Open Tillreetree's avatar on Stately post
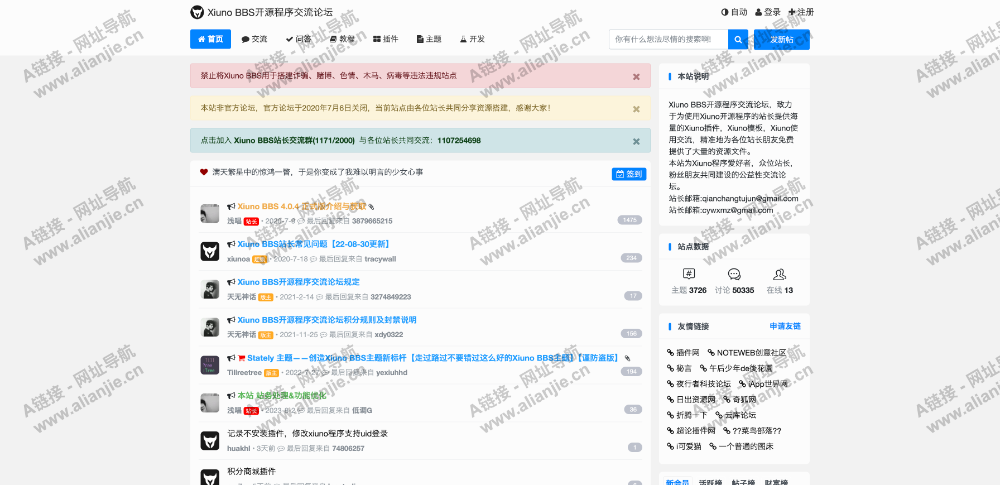Screen dimensions: 1000x485 (210, 365)
